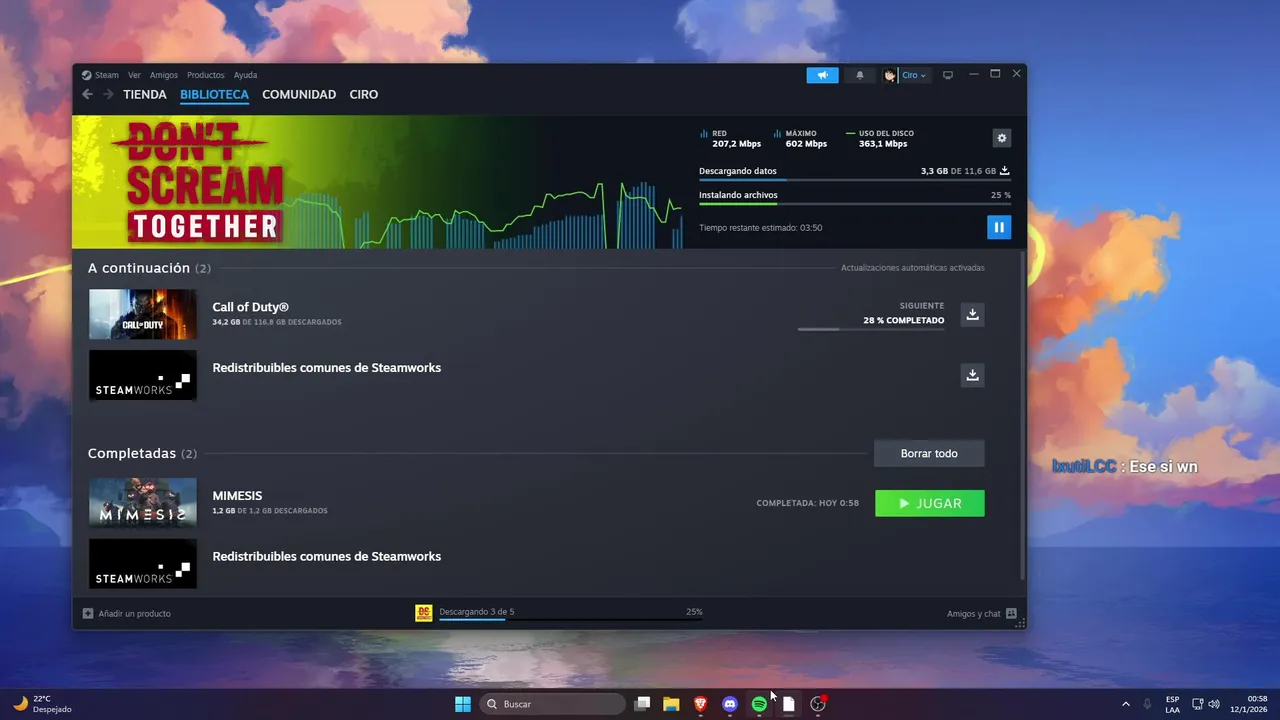This screenshot has width=1280, height=720.
Task: Click the Steam announcements megaphone icon
Action: click(822, 75)
